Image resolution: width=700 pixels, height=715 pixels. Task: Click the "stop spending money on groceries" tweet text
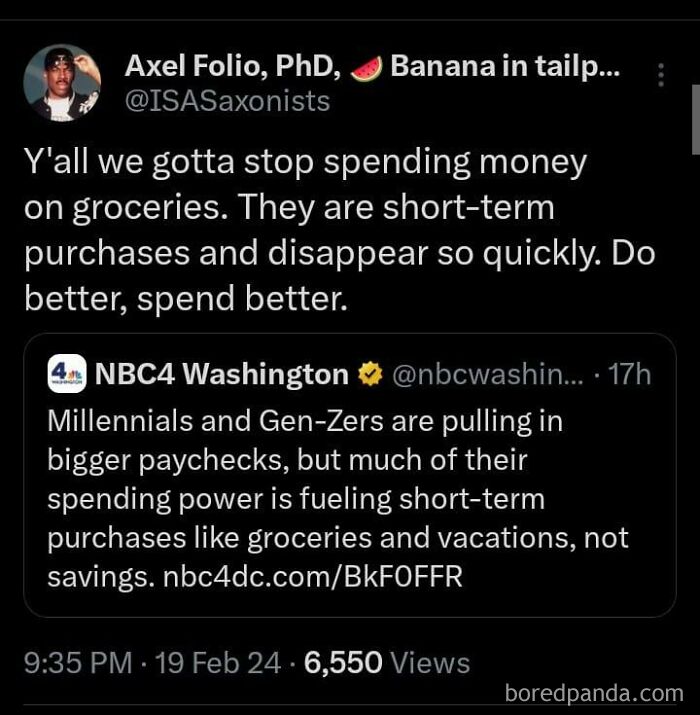coord(305,162)
